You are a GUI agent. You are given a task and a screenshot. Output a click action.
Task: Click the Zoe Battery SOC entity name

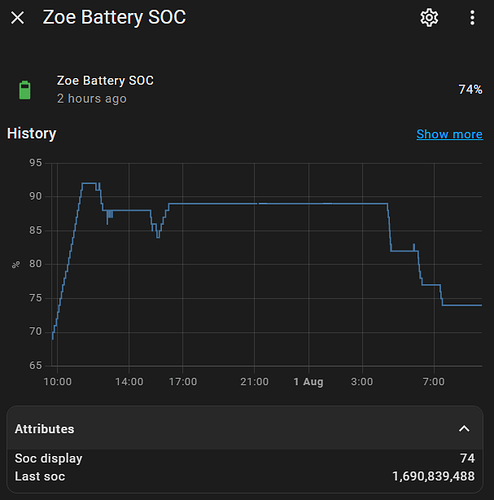pyautogui.click(x=105, y=81)
